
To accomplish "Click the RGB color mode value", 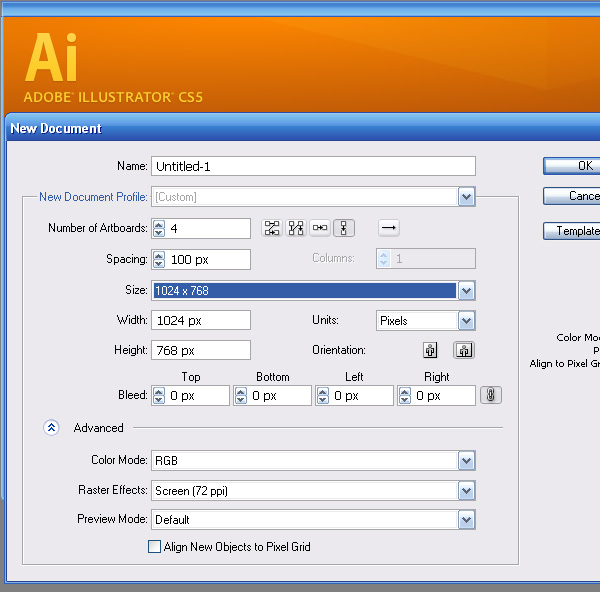I will pos(166,460).
